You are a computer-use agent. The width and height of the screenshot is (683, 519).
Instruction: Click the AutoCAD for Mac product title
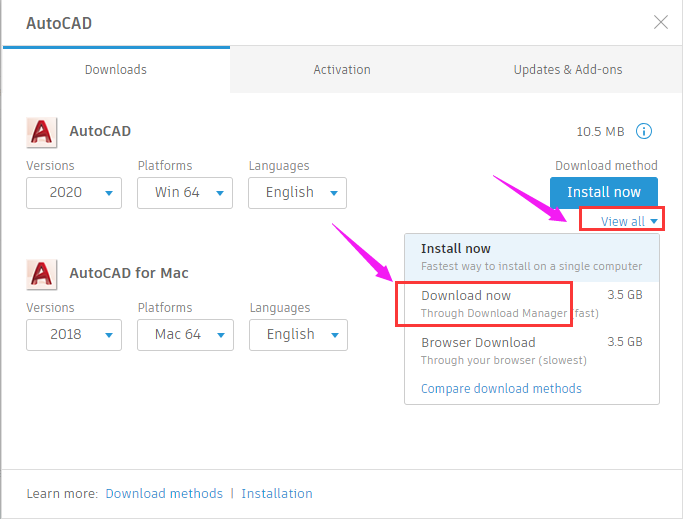[129, 273]
